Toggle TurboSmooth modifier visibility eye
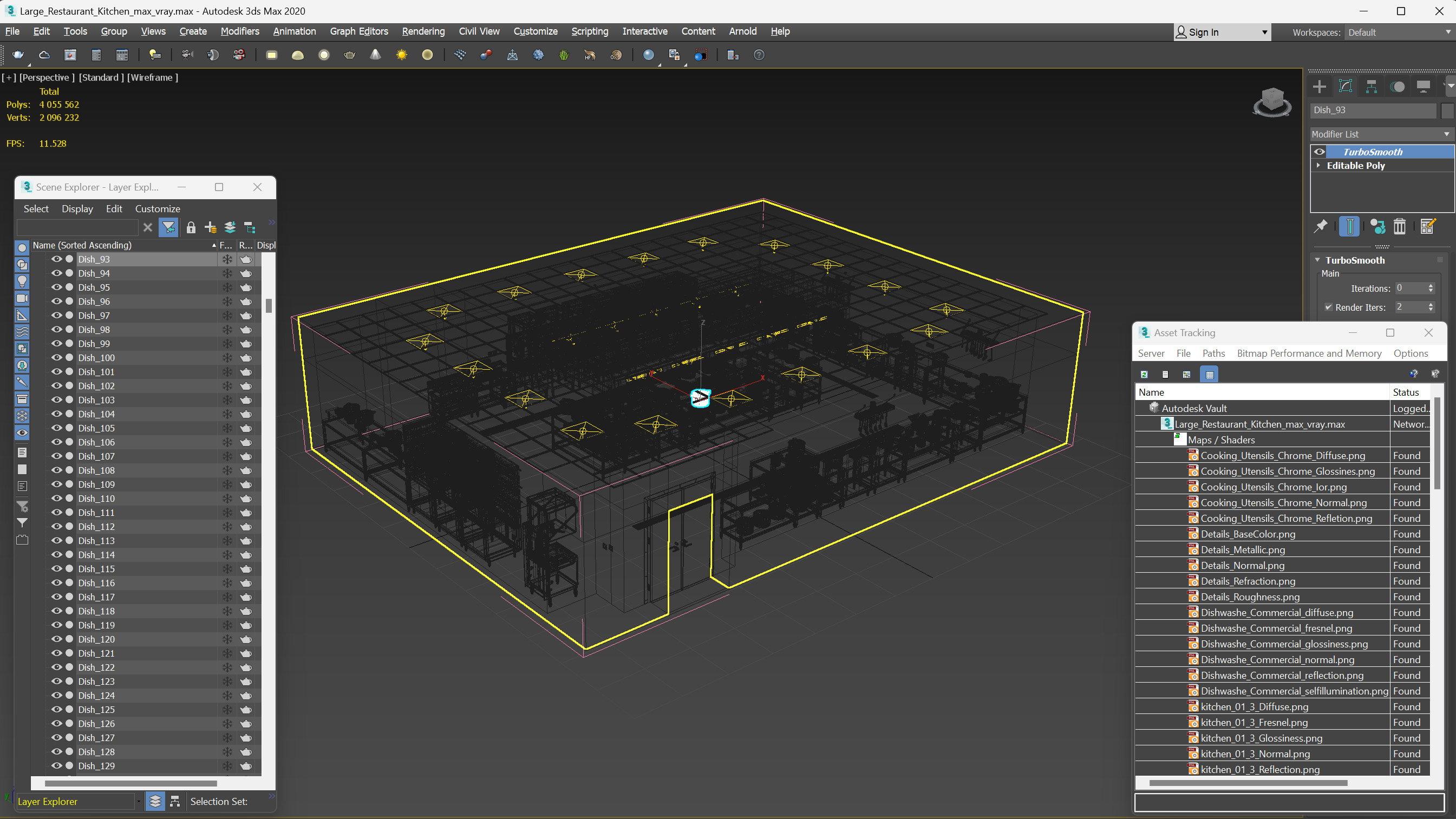Screen dimensions: 1456x819 tap(1319, 152)
